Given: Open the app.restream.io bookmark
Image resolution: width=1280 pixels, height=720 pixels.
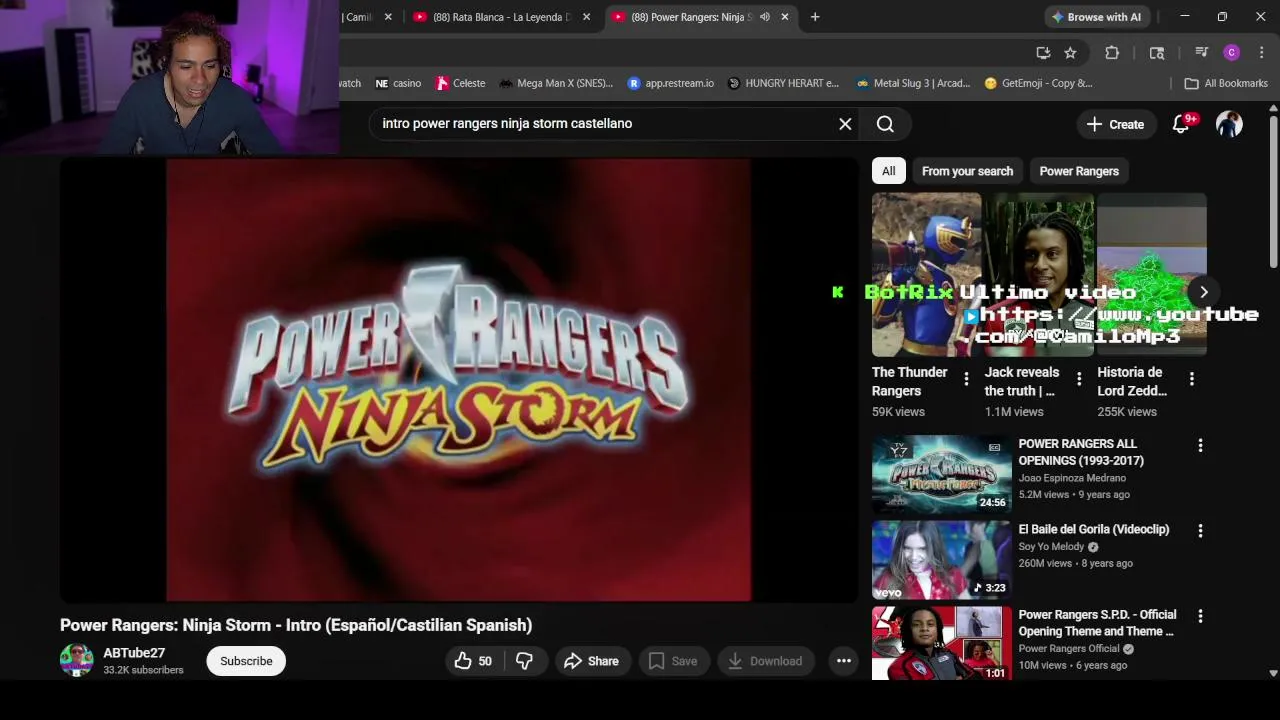Looking at the screenshot, I should [670, 83].
